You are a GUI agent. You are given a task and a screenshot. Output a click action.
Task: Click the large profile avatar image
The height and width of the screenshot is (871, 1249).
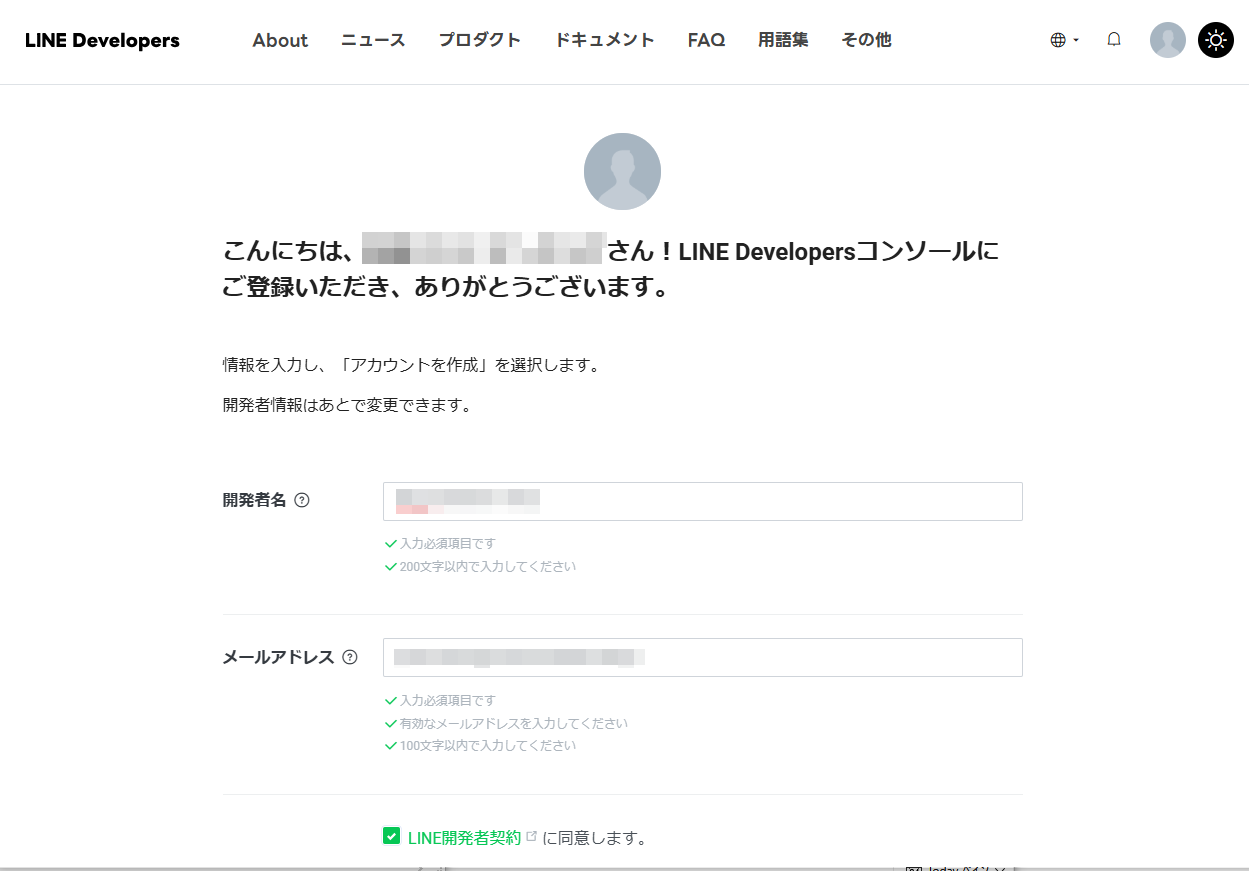tap(622, 171)
